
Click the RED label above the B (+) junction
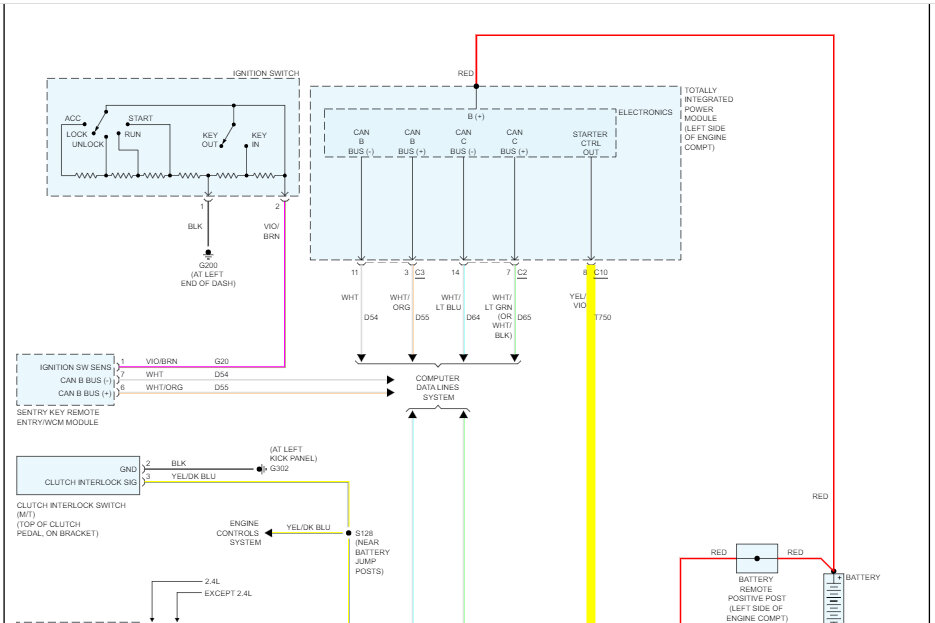click(466, 73)
